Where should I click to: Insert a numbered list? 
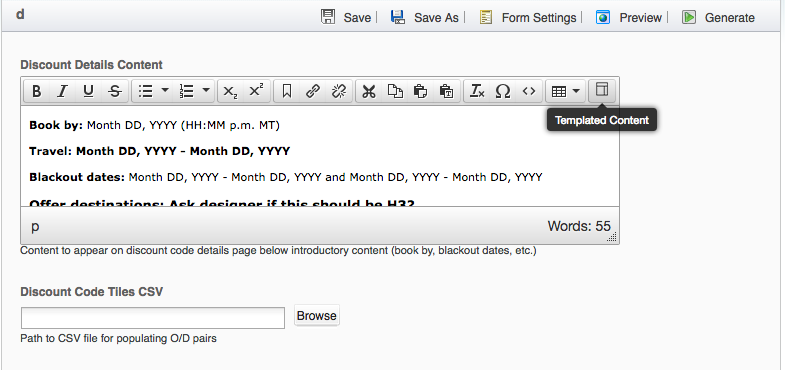(x=187, y=91)
